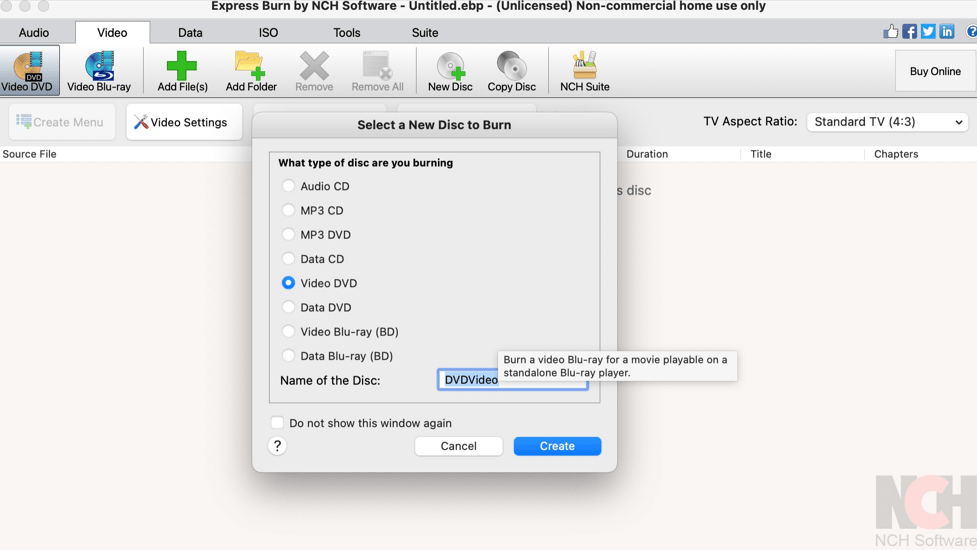Expand the TV Aspect Ratio dropdown
The height and width of the screenshot is (550, 977).
point(888,122)
